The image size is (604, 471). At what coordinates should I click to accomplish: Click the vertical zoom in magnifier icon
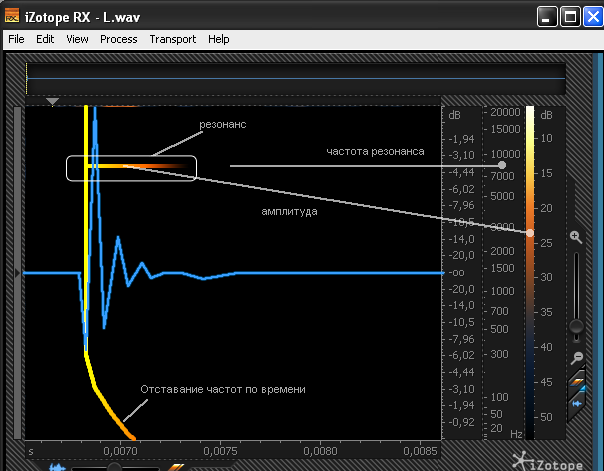(576, 237)
